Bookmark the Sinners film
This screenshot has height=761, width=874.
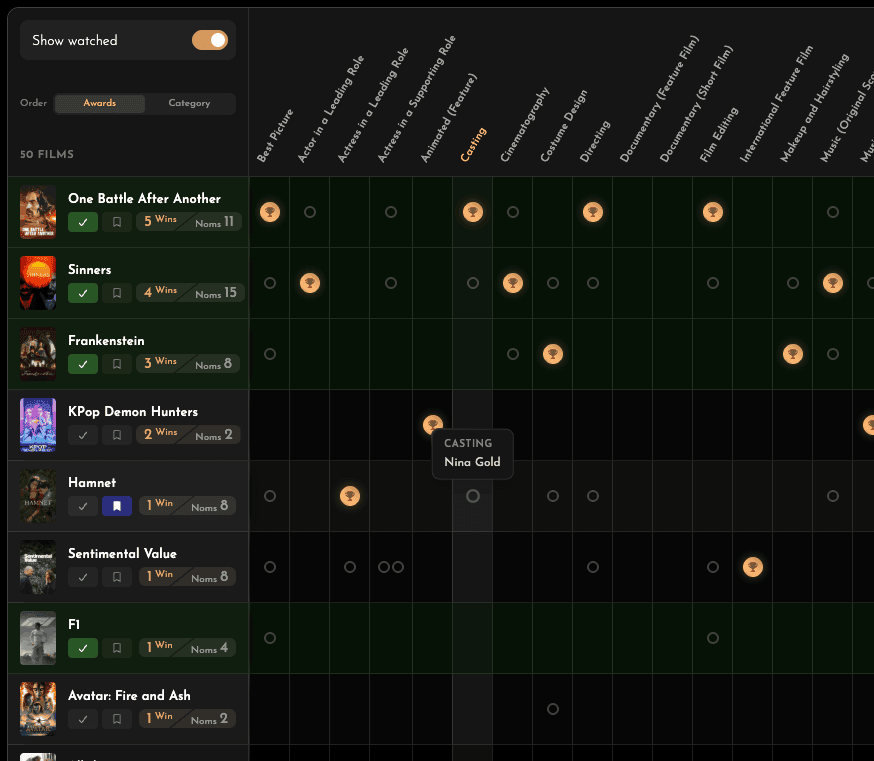point(117,293)
